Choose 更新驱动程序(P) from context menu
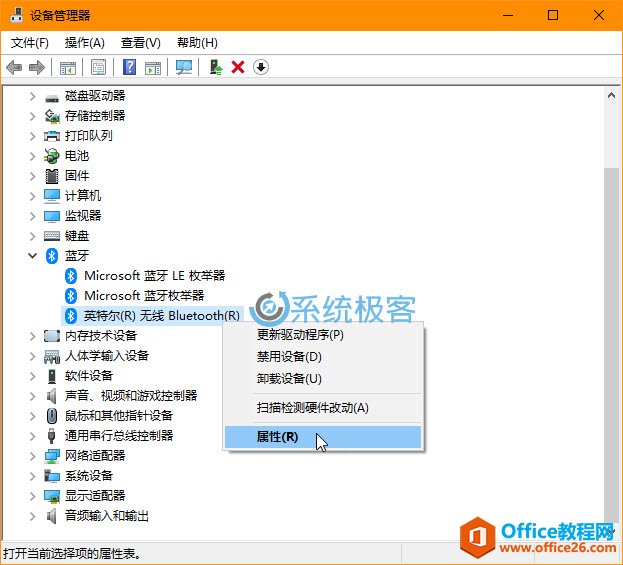This screenshot has height=565, width=623. (323, 335)
